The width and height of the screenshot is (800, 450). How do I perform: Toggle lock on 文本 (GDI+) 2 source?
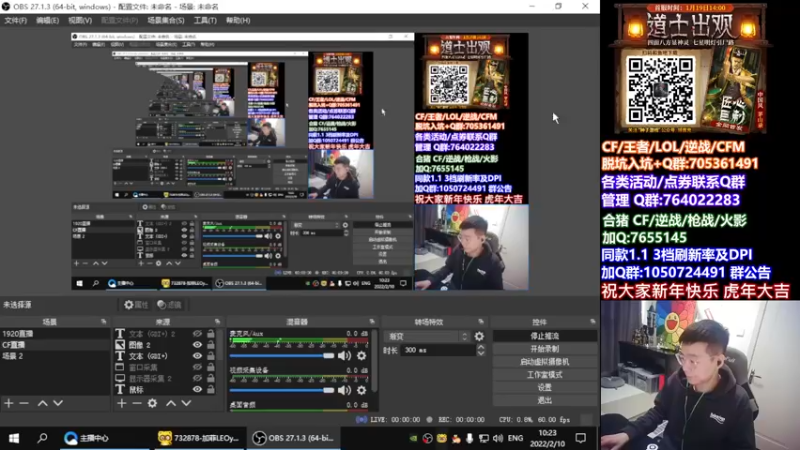(211, 334)
